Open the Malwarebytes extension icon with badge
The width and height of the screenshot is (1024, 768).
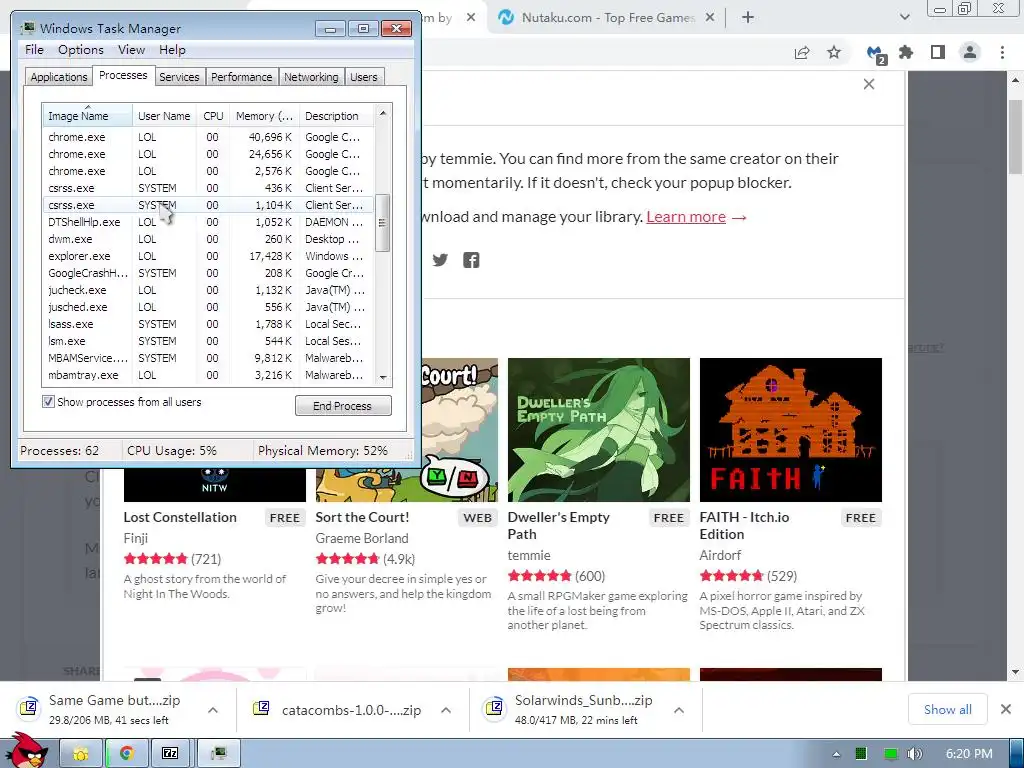[x=876, y=54]
